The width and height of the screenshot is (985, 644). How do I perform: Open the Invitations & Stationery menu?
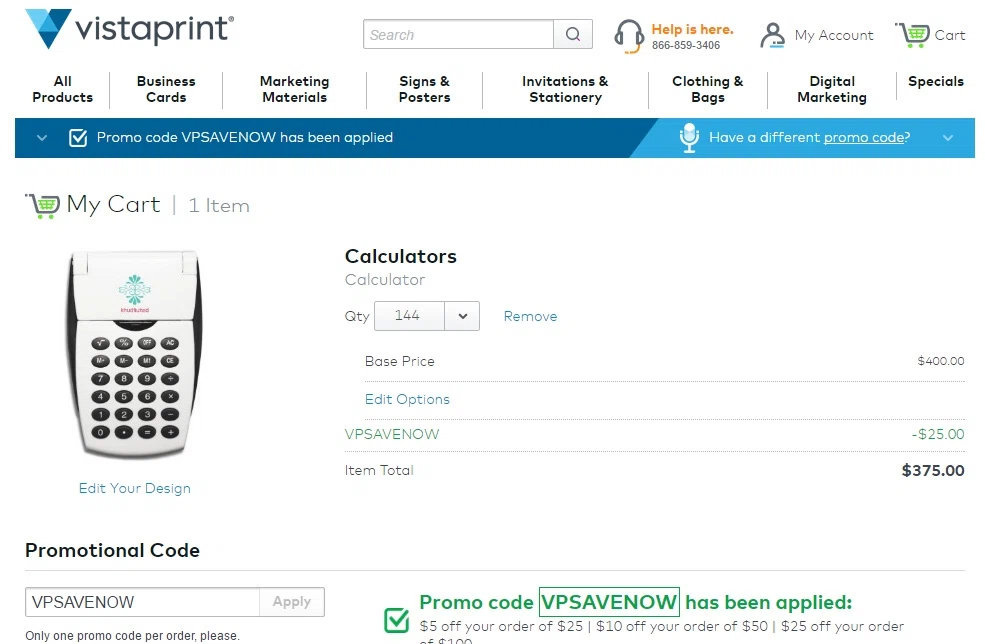(565, 89)
